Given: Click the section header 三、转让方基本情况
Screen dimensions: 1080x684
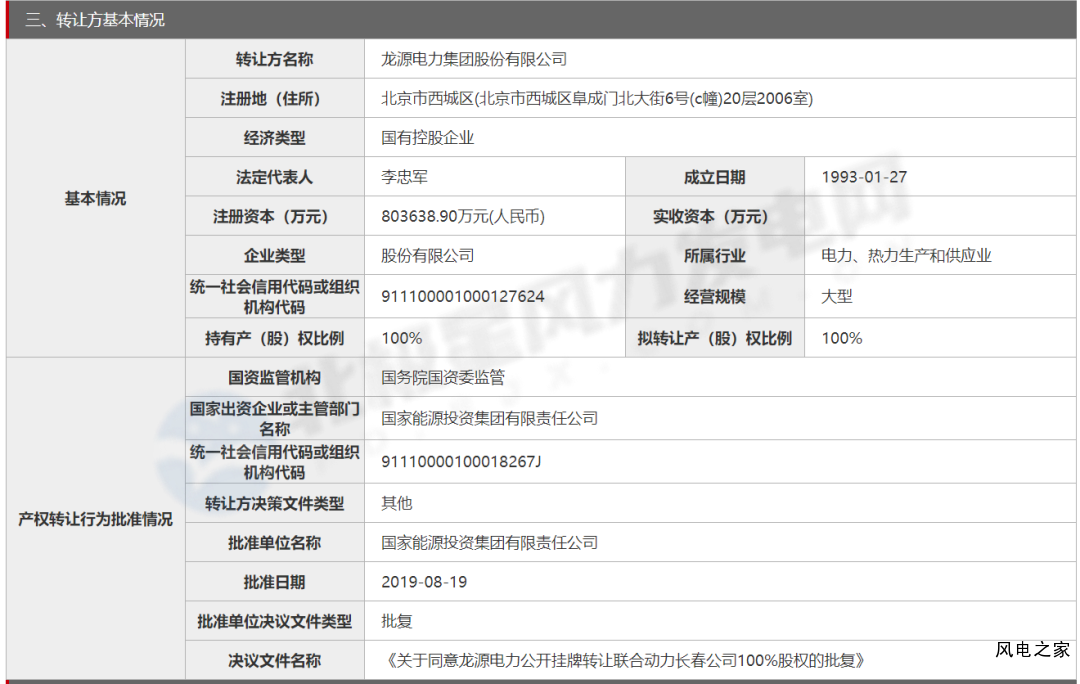Looking at the screenshot, I should [x=95, y=20].
